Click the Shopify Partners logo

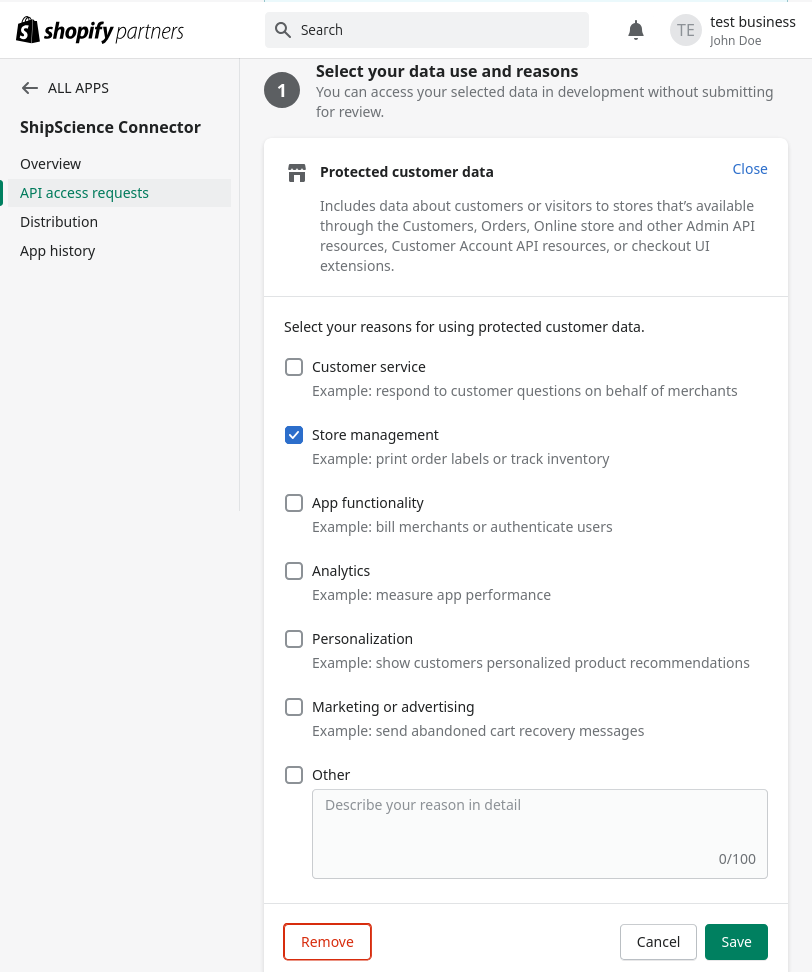click(100, 30)
